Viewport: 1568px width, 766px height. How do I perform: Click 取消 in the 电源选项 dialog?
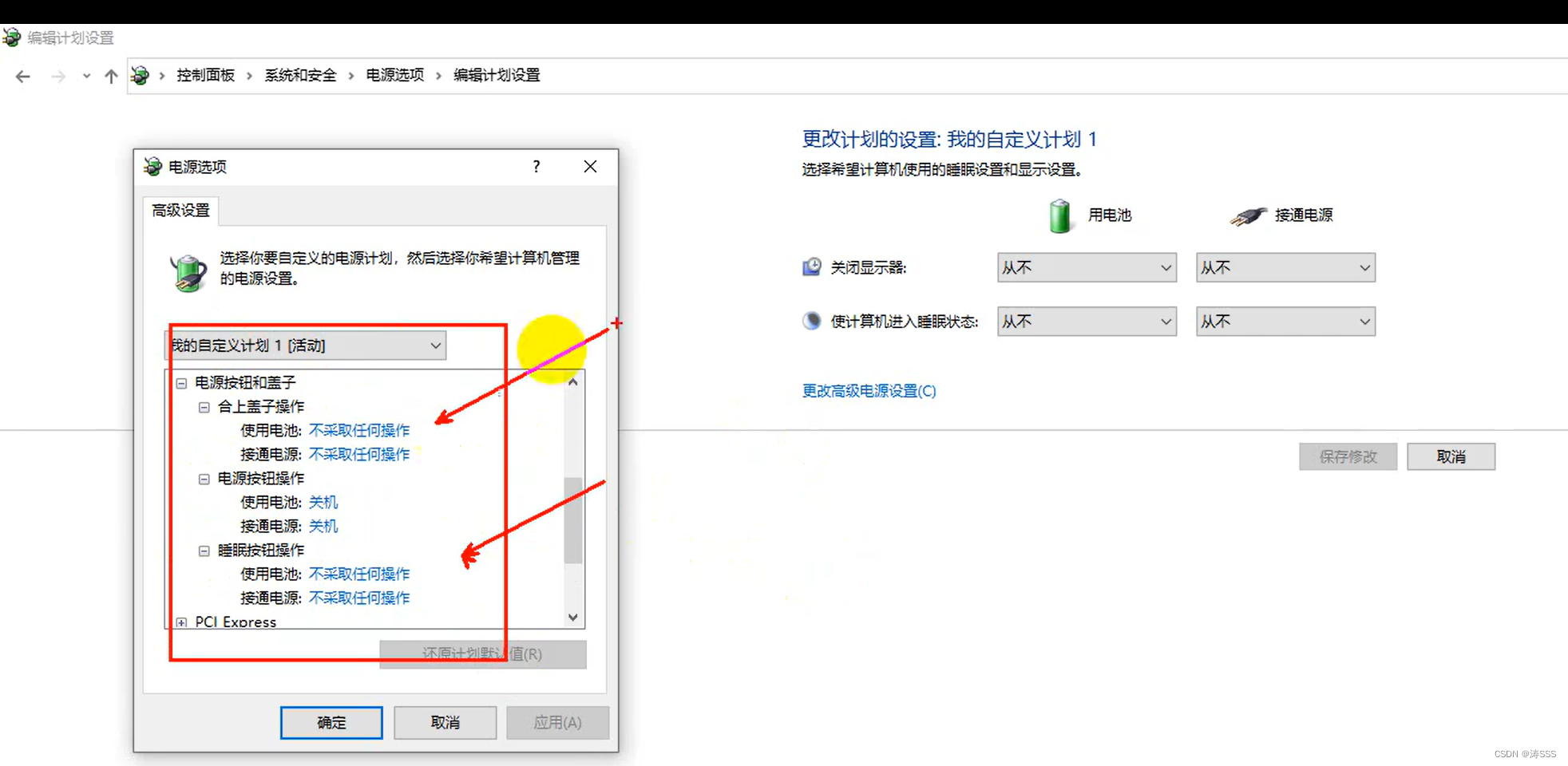[445, 723]
